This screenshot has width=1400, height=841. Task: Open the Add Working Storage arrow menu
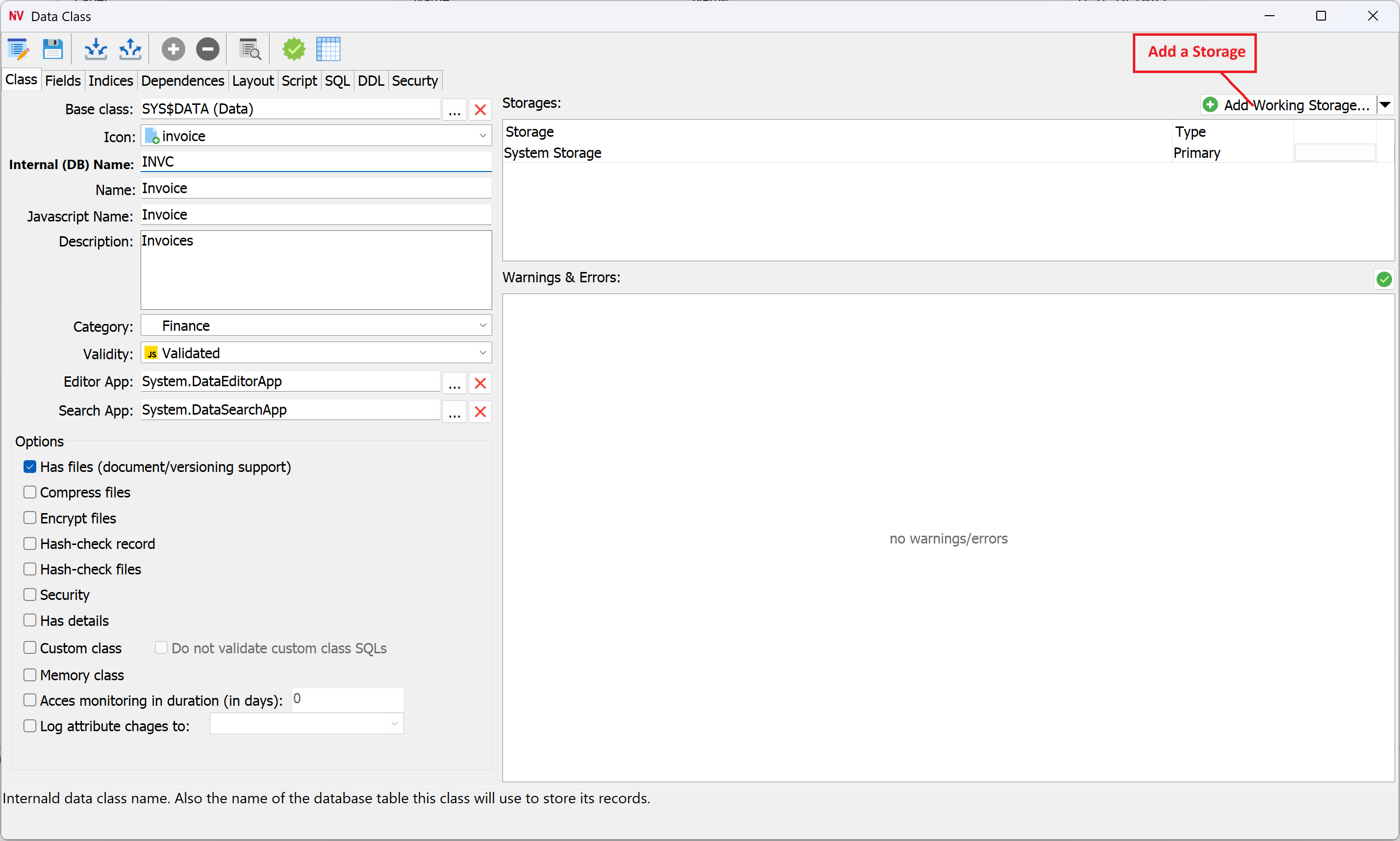pyautogui.click(x=1385, y=105)
